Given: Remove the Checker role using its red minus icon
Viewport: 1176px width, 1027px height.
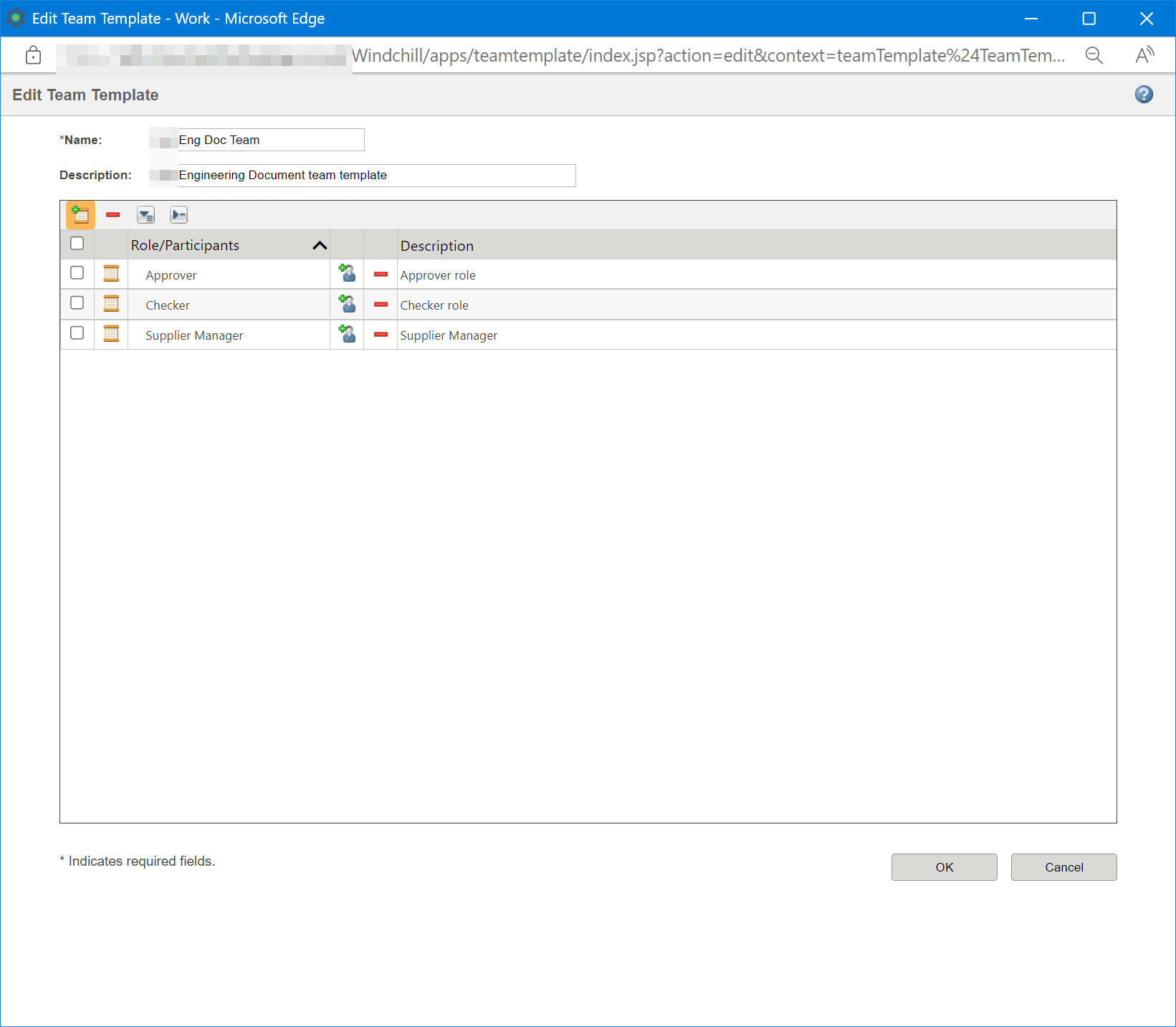Looking at the screenshot, I should 381,303.
